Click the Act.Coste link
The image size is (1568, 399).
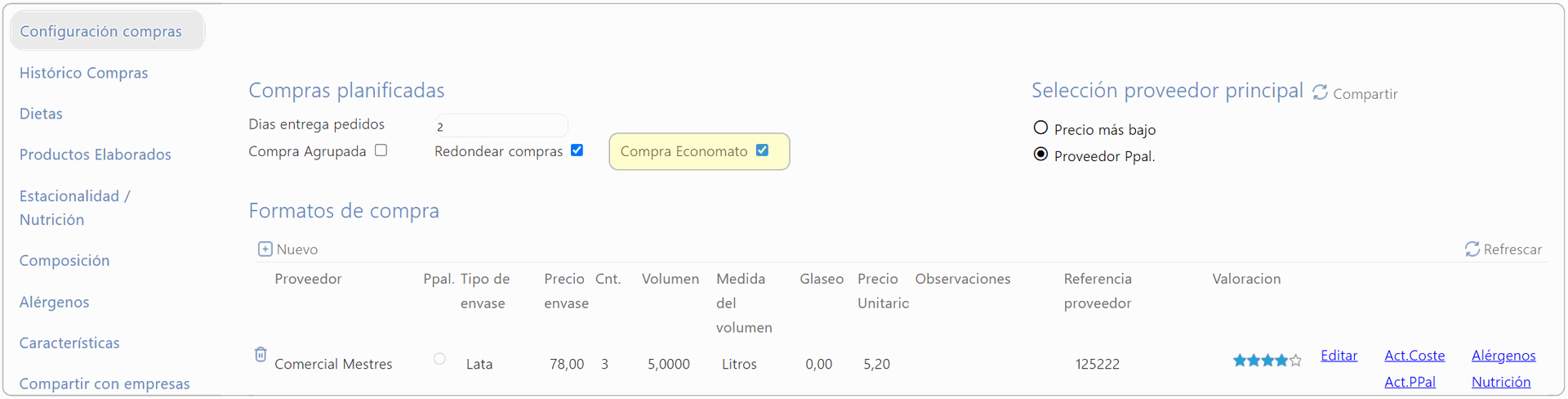[x=1414, y=356]
